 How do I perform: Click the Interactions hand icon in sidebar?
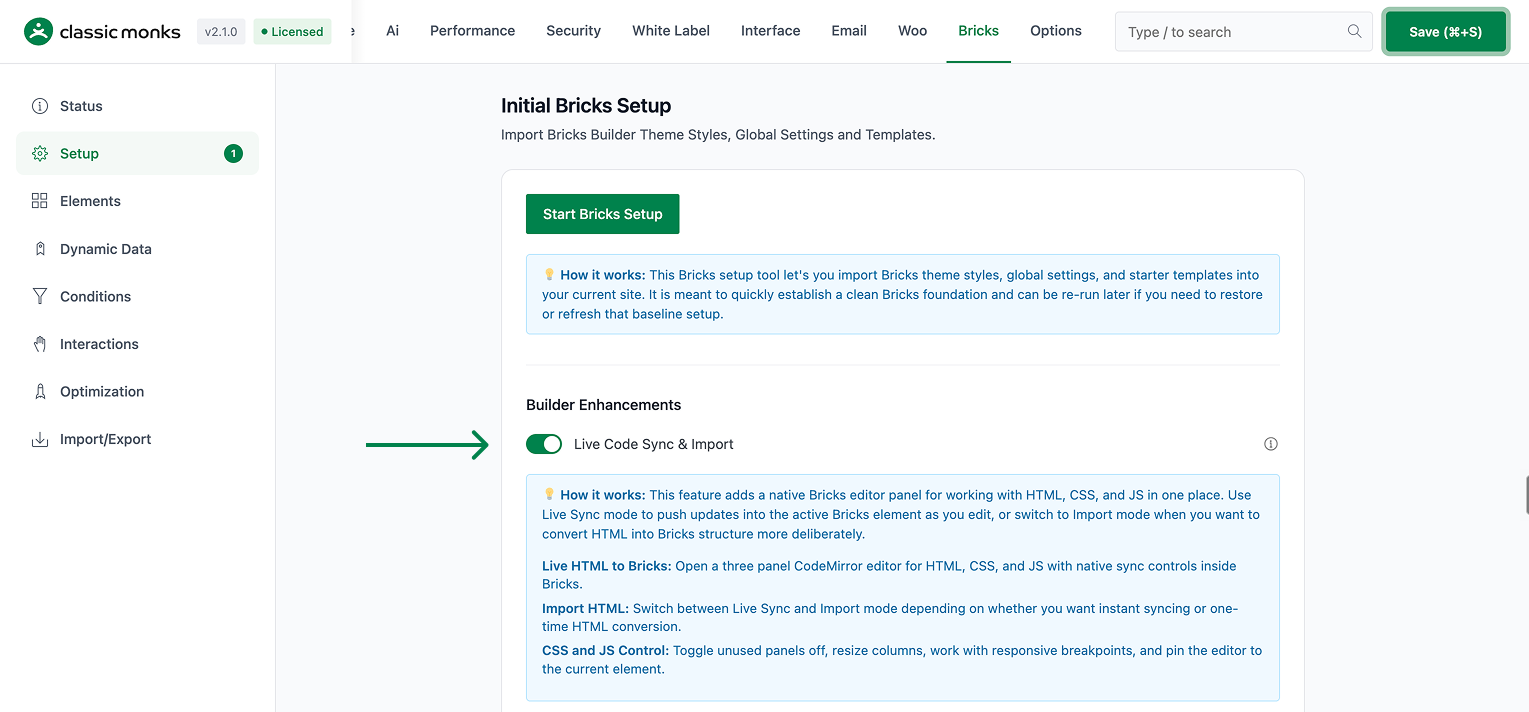[40, 344]
